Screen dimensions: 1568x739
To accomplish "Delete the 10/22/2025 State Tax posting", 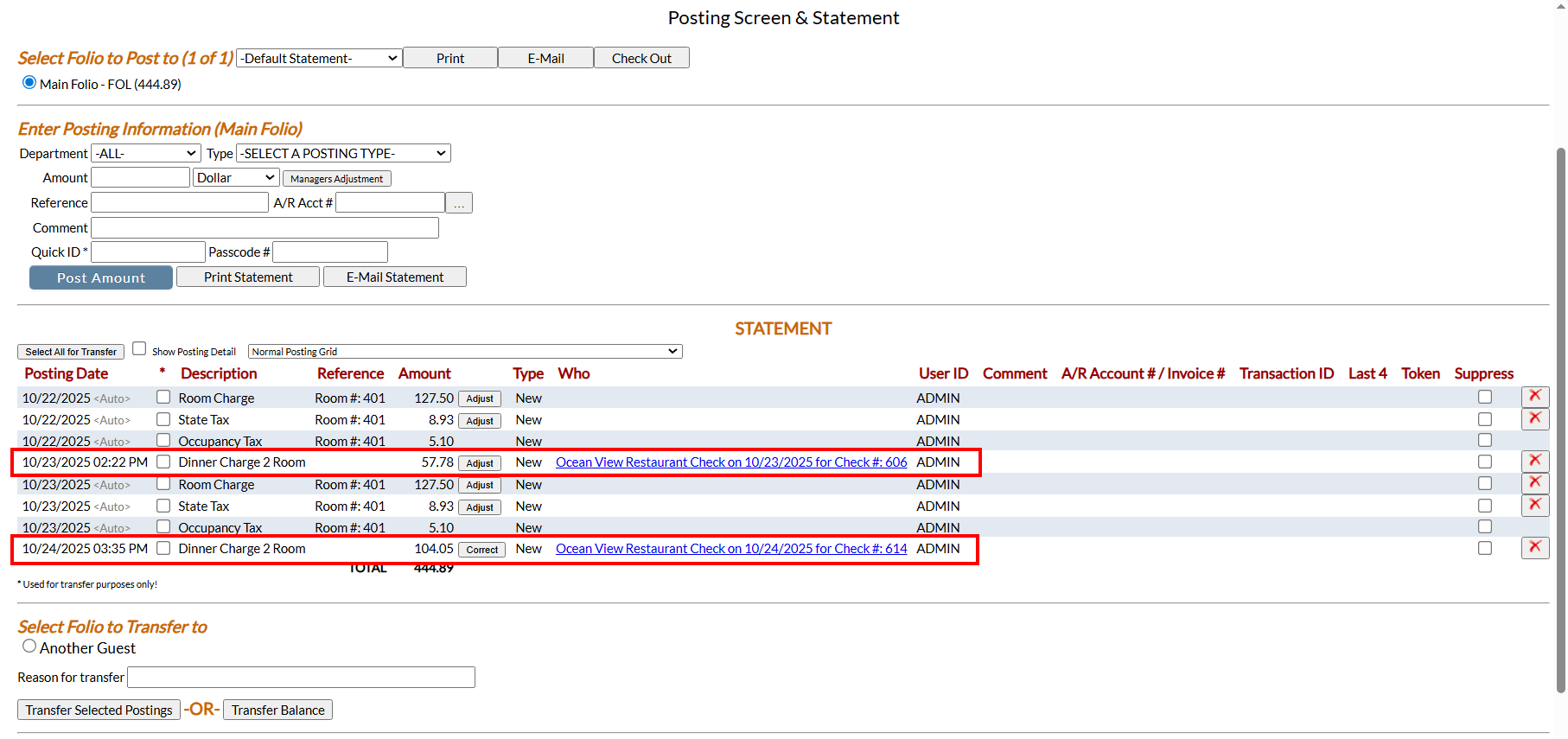I will pos(1535,419).
